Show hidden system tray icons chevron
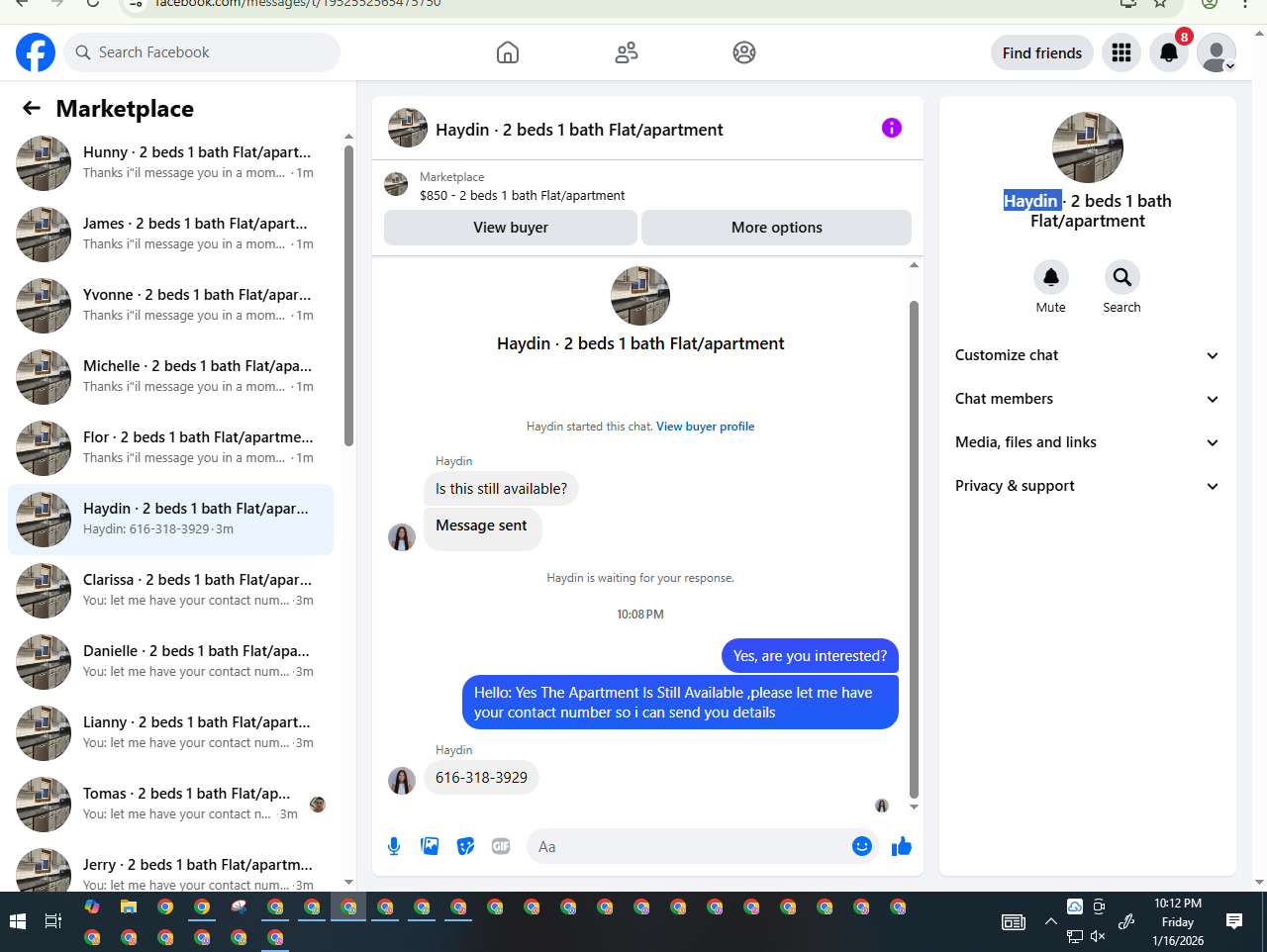 [1050, 921]
